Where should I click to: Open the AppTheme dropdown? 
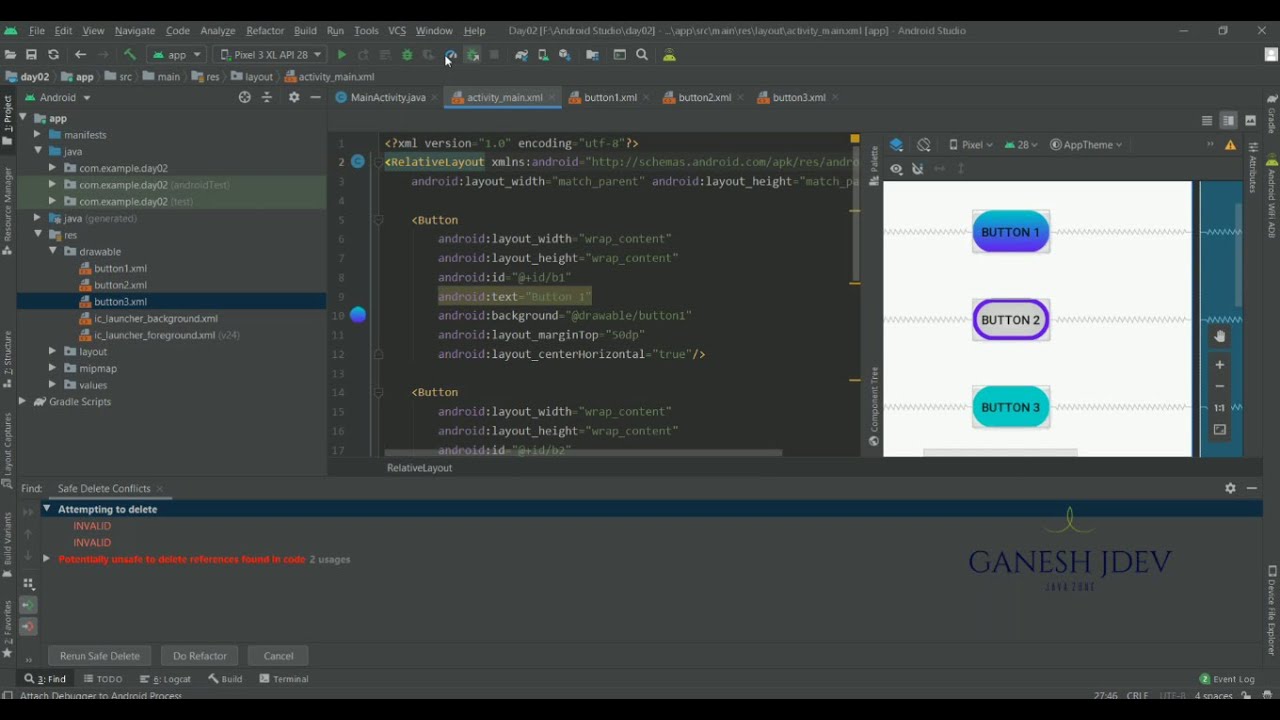(x=1086, y=145)
